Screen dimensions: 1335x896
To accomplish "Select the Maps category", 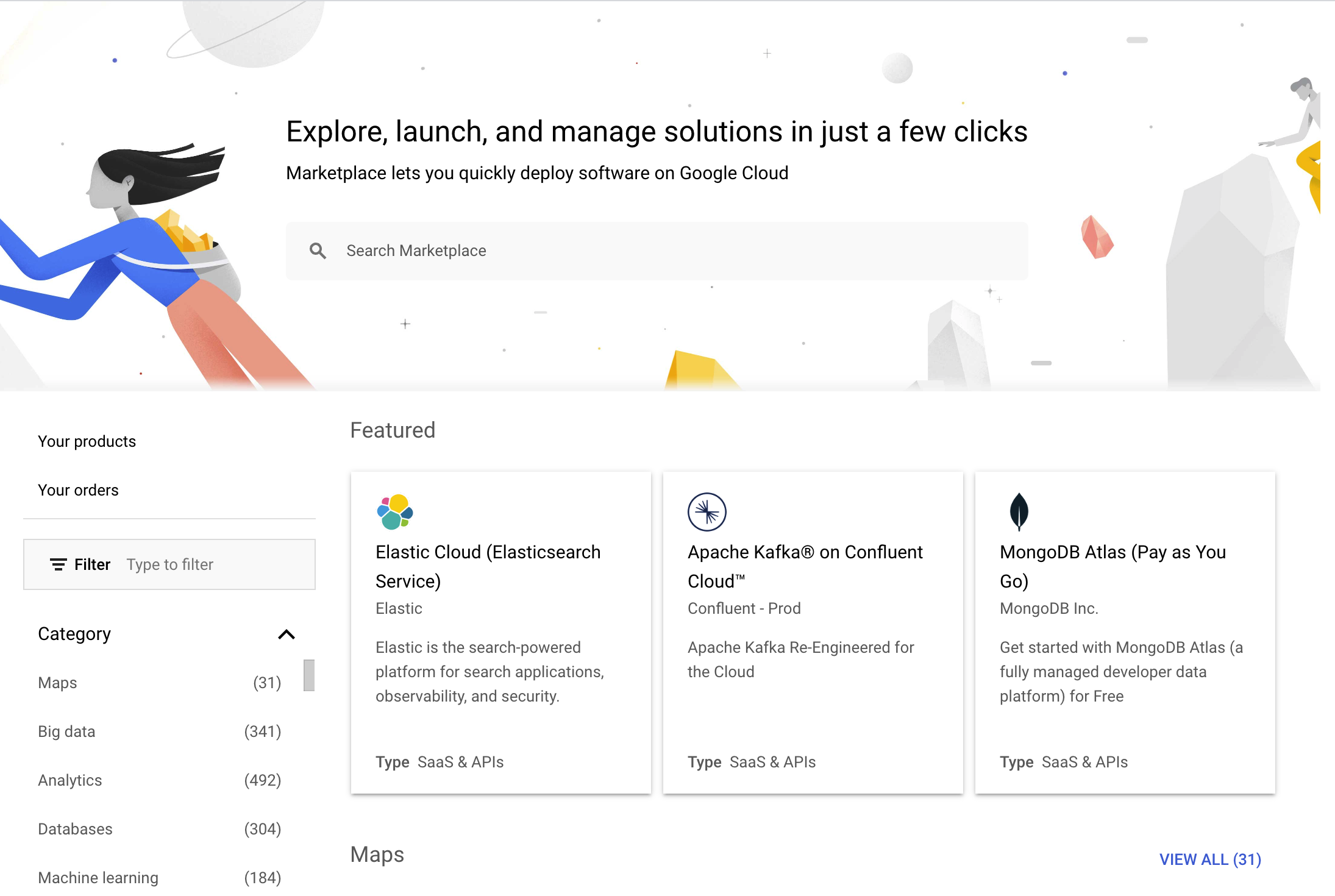I will click(x=160, y=683).
